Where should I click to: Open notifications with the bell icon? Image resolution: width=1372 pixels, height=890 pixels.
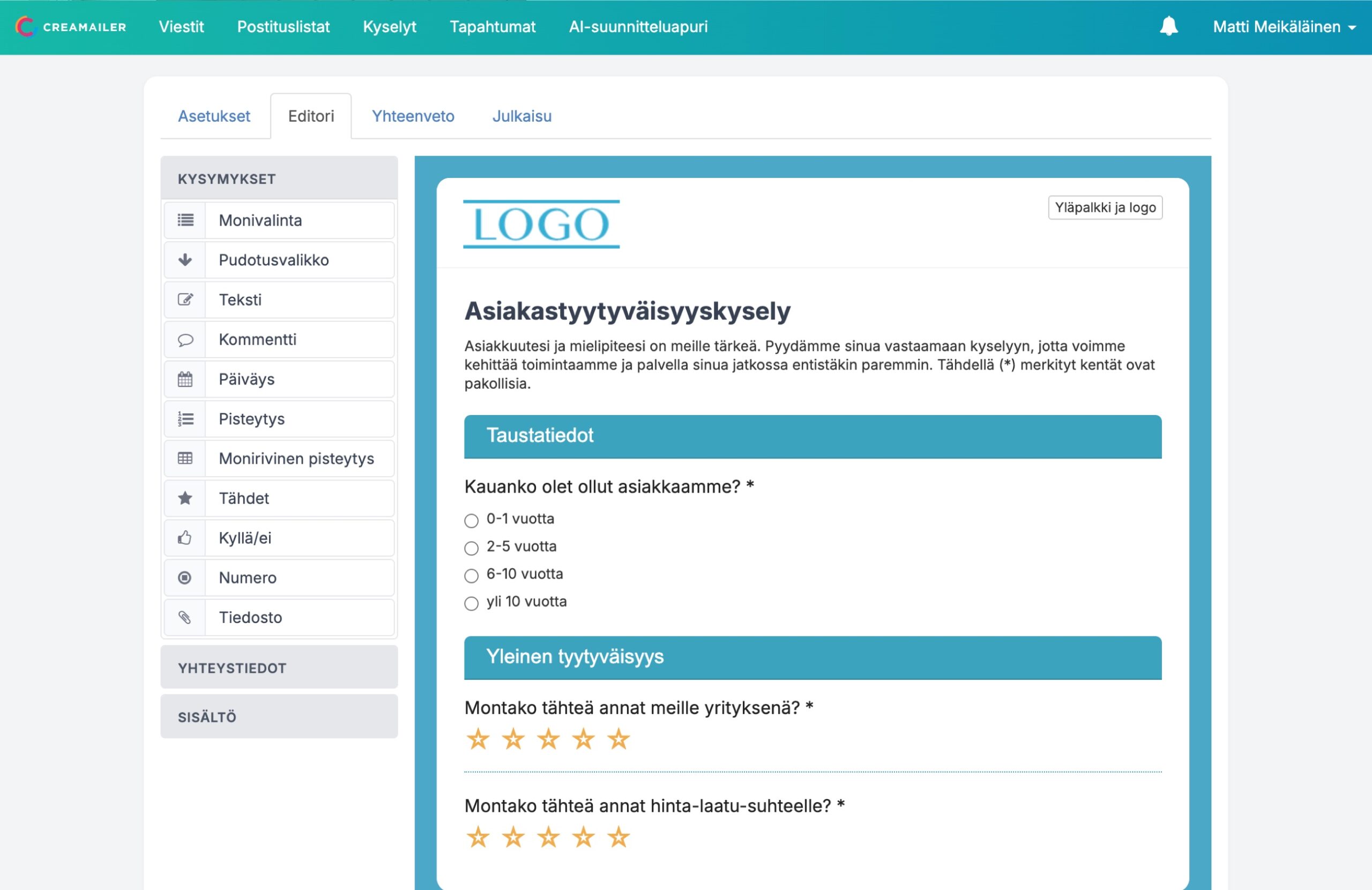pos(1168,26)
